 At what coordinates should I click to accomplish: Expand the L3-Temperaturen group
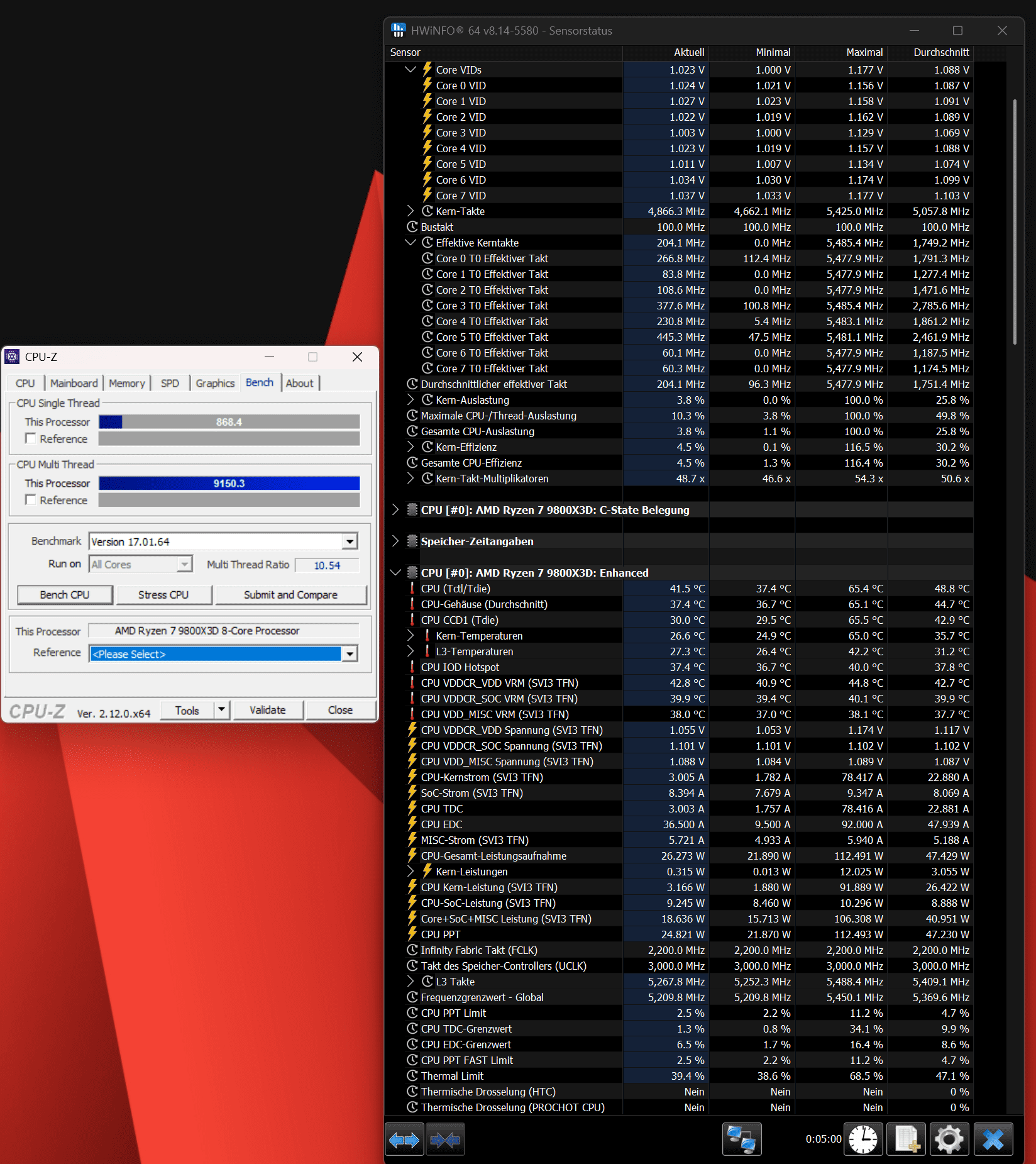pyautogui.click(x=411, y=651)
